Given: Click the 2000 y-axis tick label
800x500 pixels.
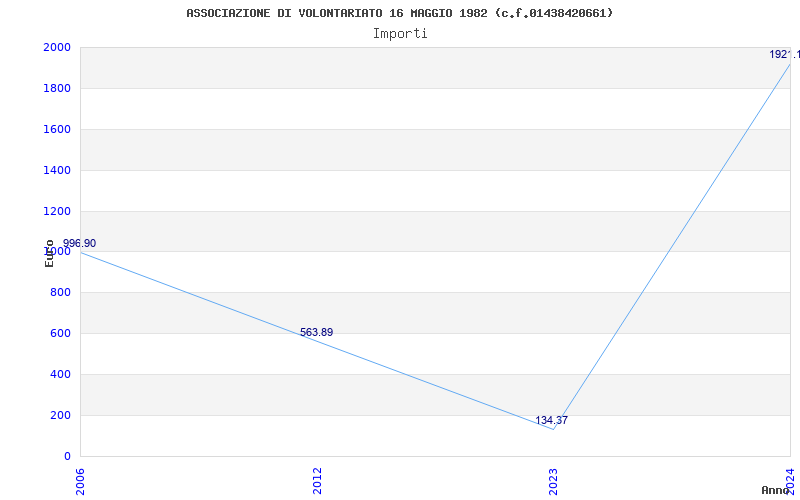Looking at the screenshot, I should (57, 47).
